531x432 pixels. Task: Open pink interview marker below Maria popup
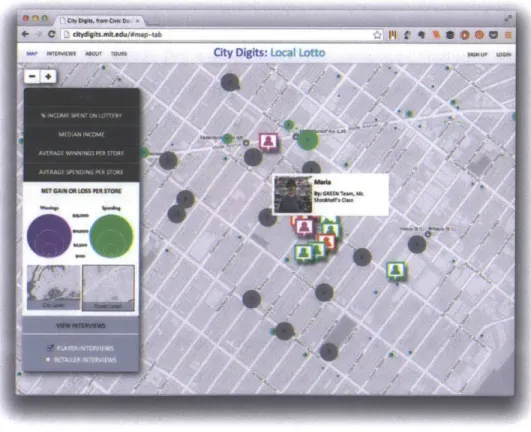305,227
